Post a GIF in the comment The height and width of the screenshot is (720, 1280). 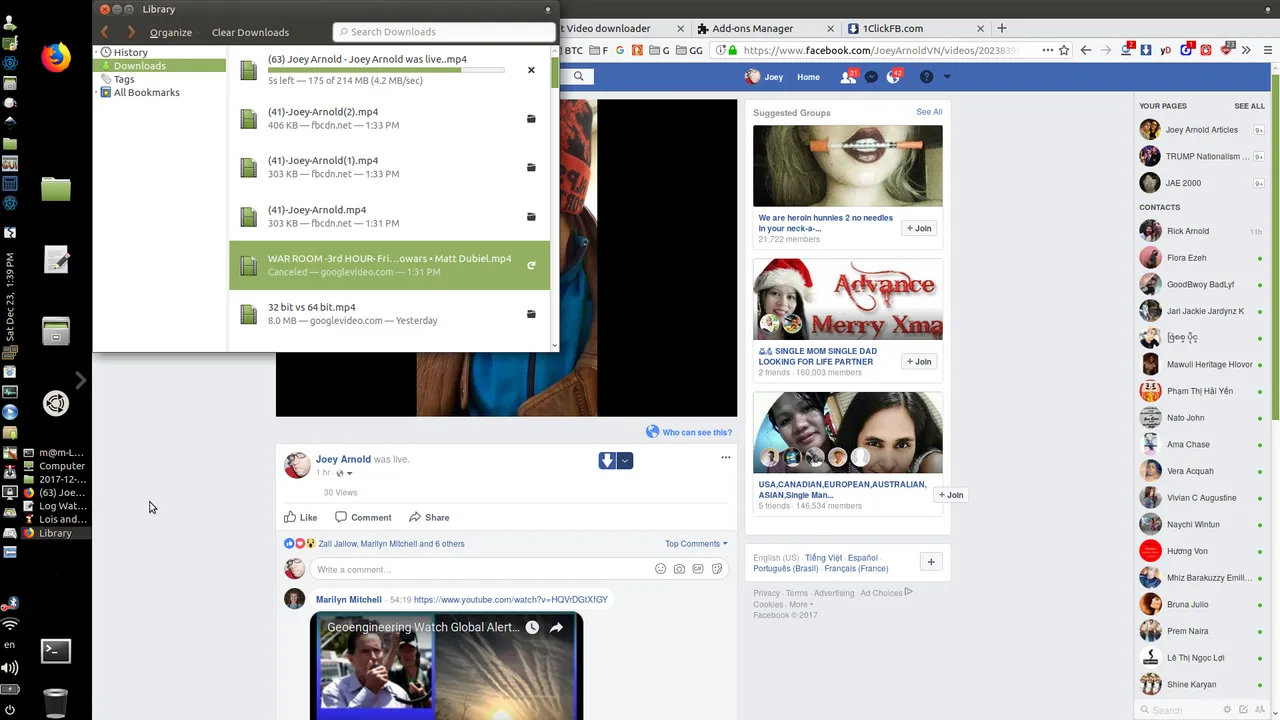pos(698,569)
